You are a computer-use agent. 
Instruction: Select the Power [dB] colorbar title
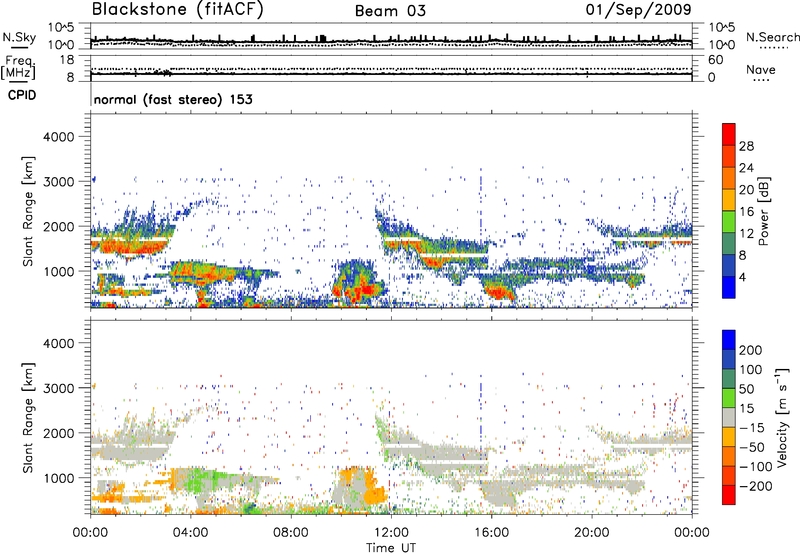click(764, 211)
